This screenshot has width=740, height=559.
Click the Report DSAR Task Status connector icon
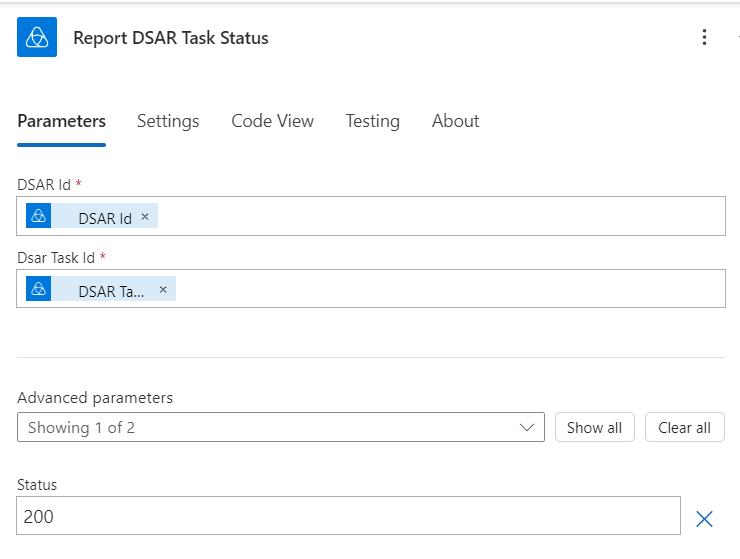37,38
